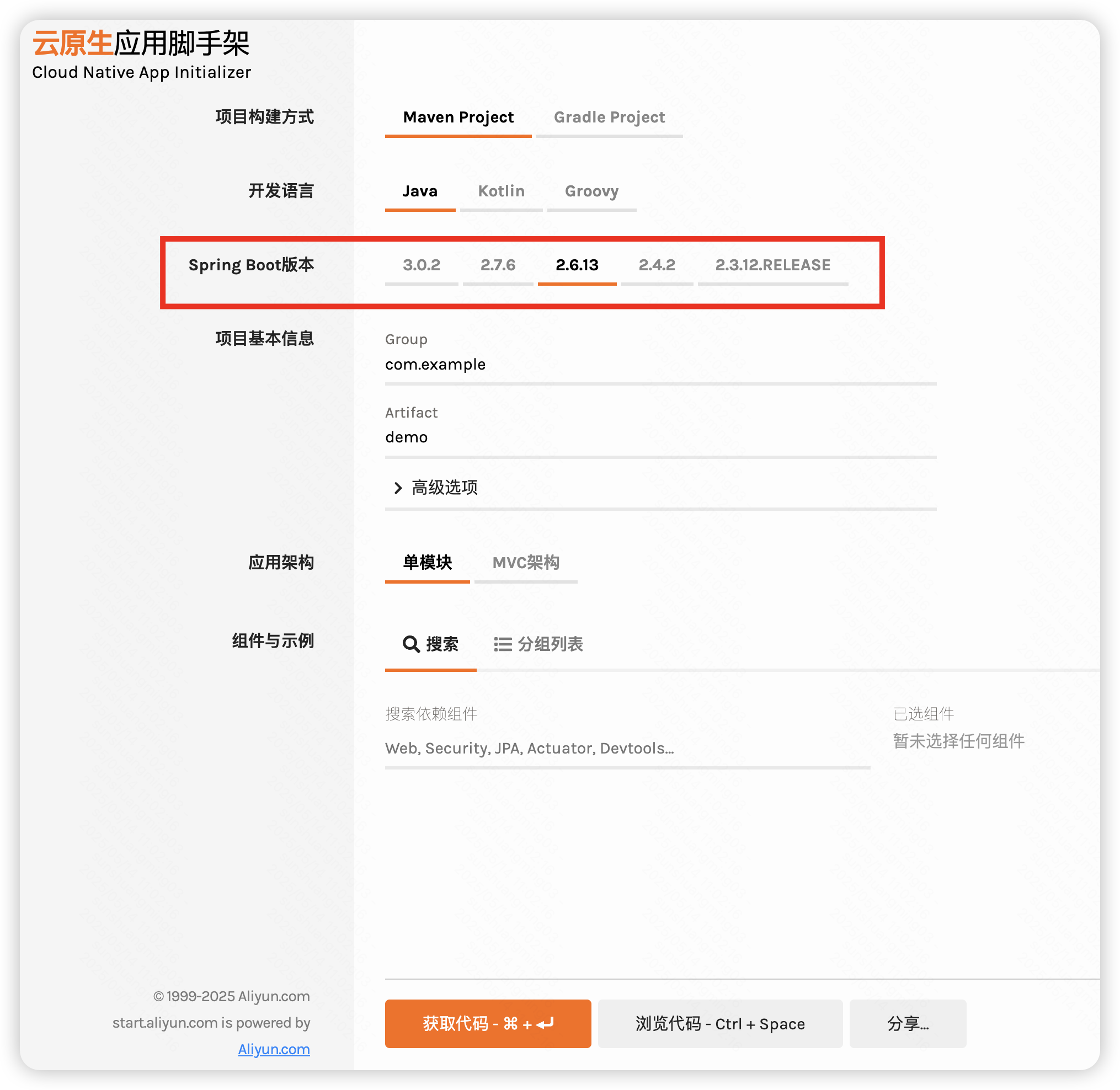Select Kotlin as development language
Viewport: 1120px width, 1090px height.
point(501,191)
